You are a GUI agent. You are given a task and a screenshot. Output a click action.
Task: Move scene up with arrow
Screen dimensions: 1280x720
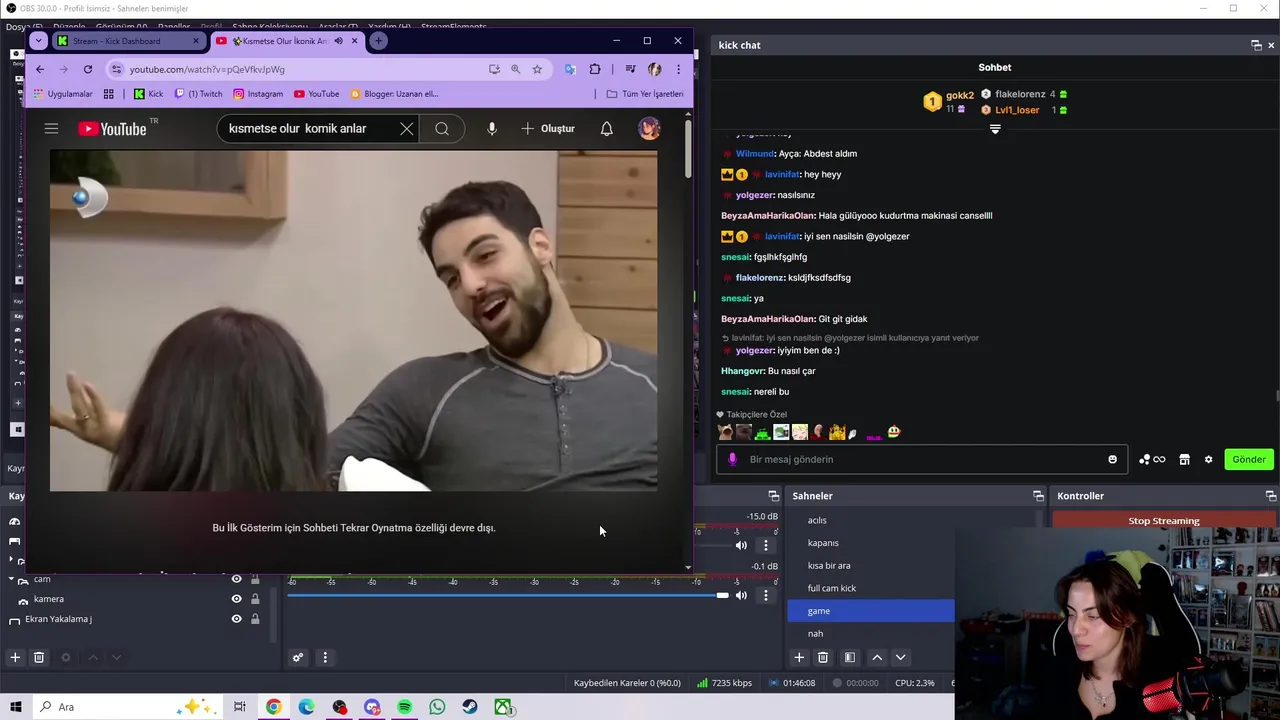[877, 657]
